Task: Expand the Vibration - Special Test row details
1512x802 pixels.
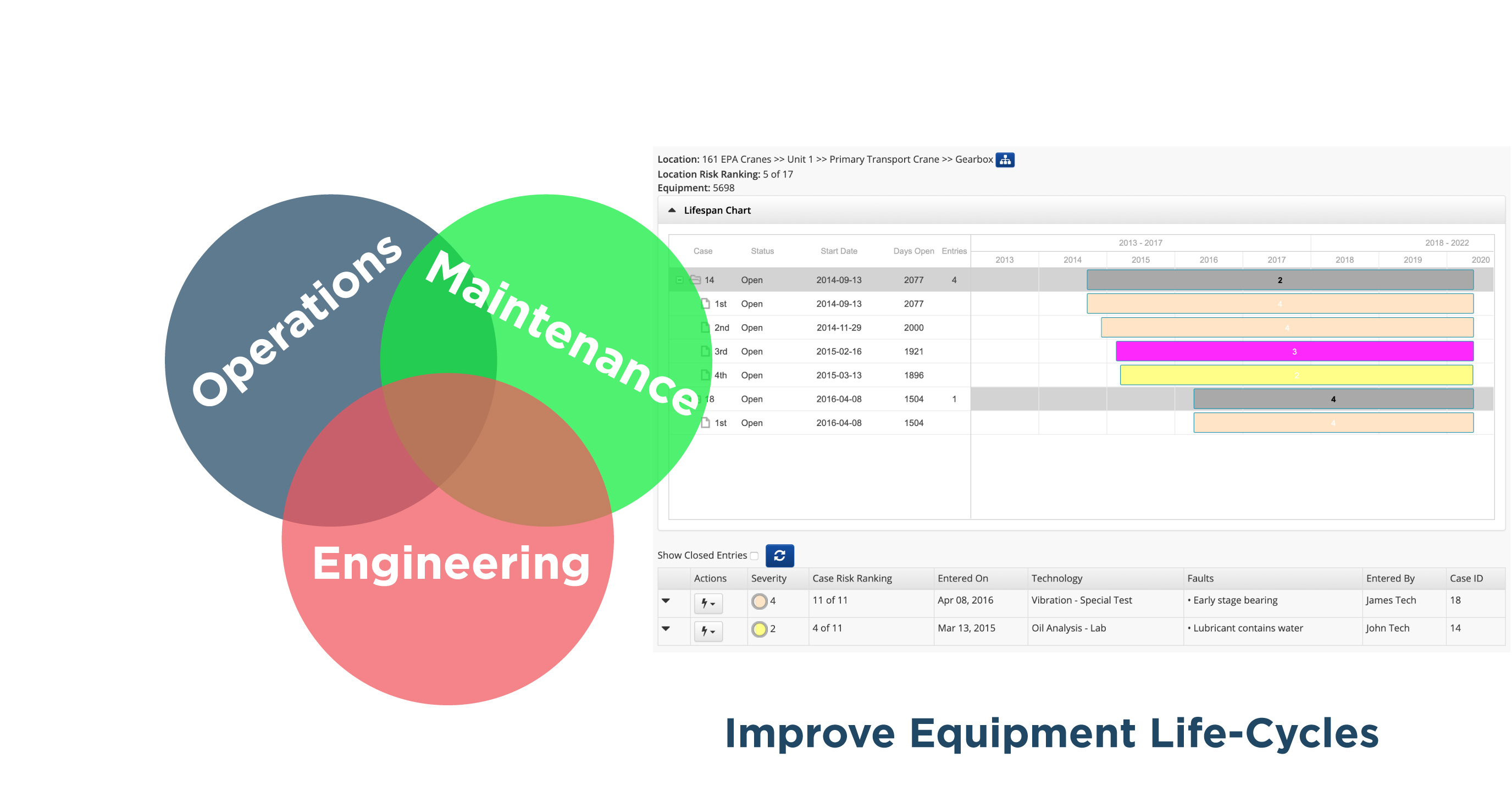Action: (666, 601)
